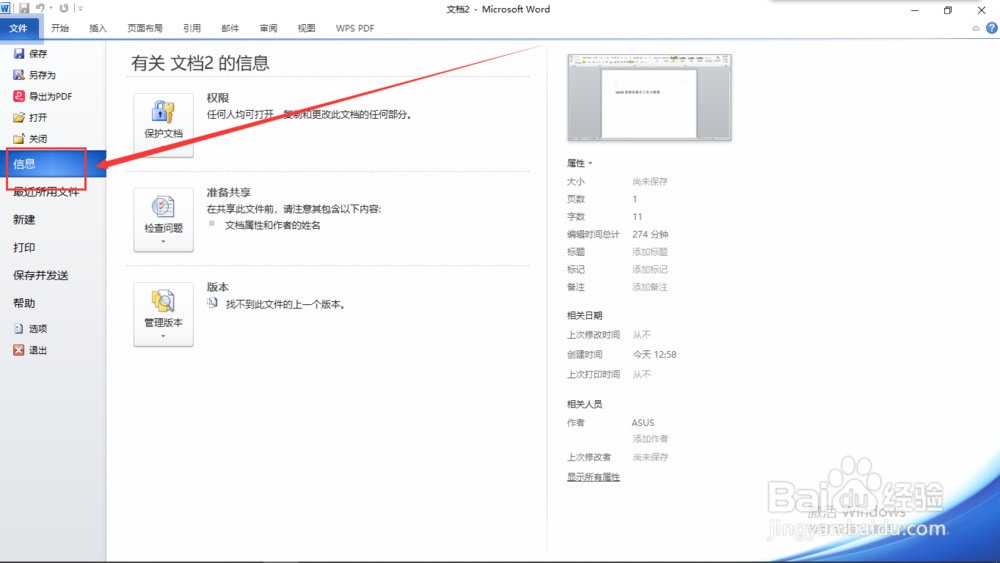Screen dimensions: 1000x563
Task: Click the Word application icon in title bar
Action: [x=5, y=8]
